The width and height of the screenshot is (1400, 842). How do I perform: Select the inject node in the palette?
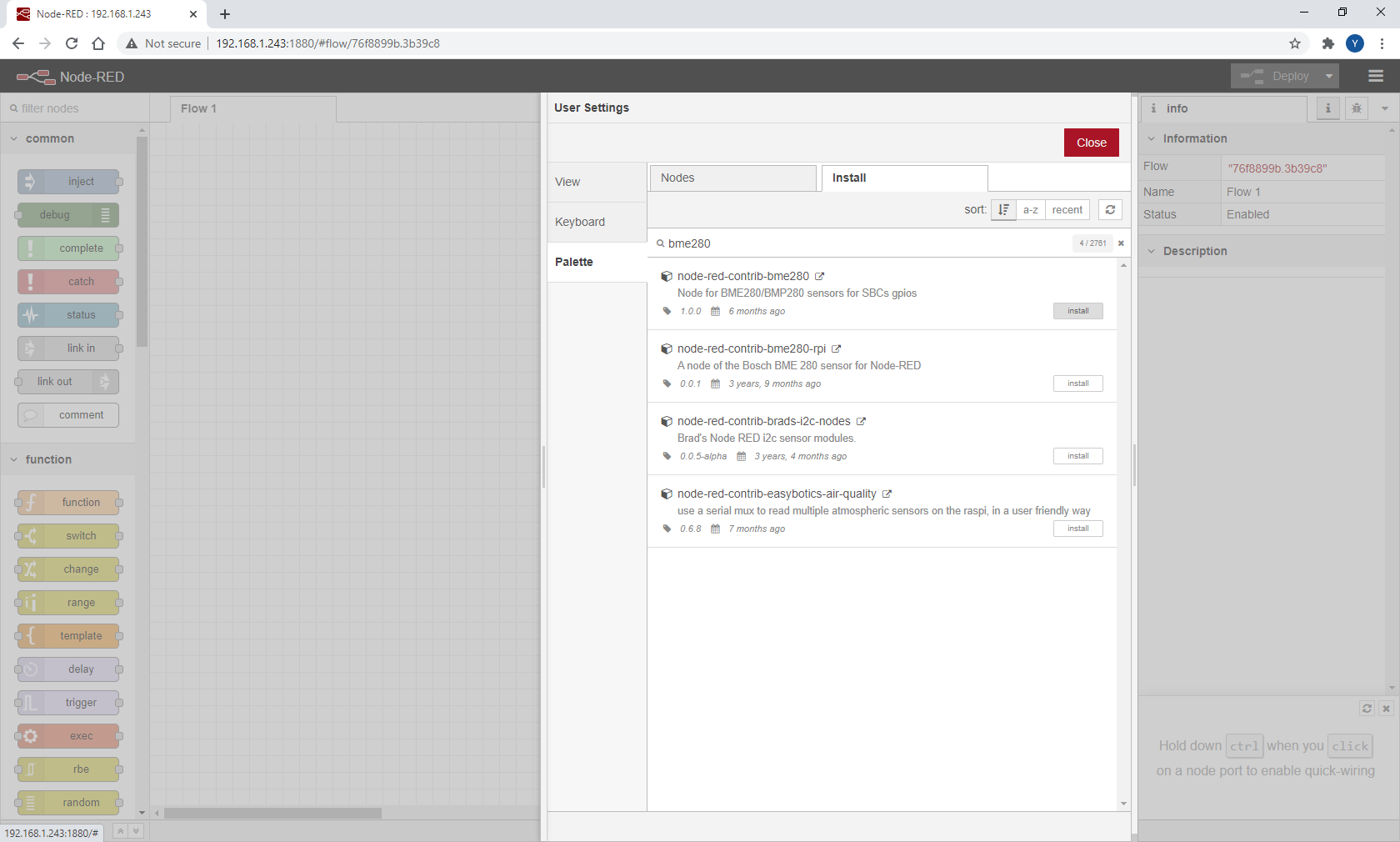tap(68, 182)
